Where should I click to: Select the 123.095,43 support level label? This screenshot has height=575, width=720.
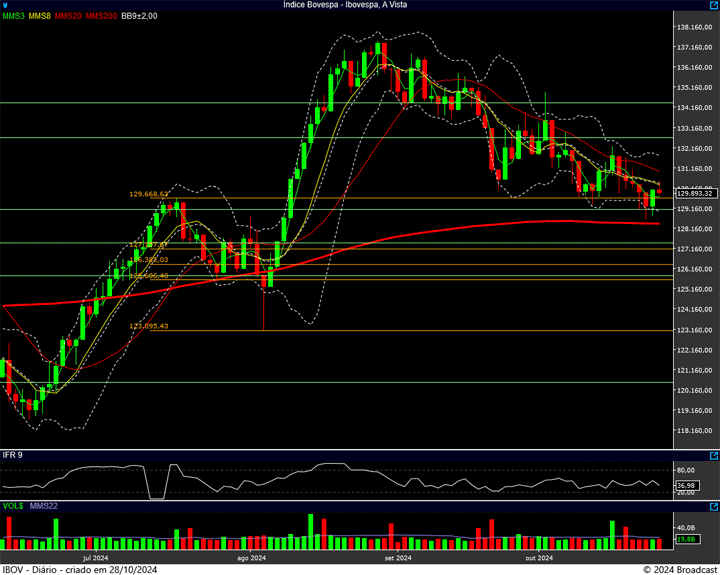[148, 326]
